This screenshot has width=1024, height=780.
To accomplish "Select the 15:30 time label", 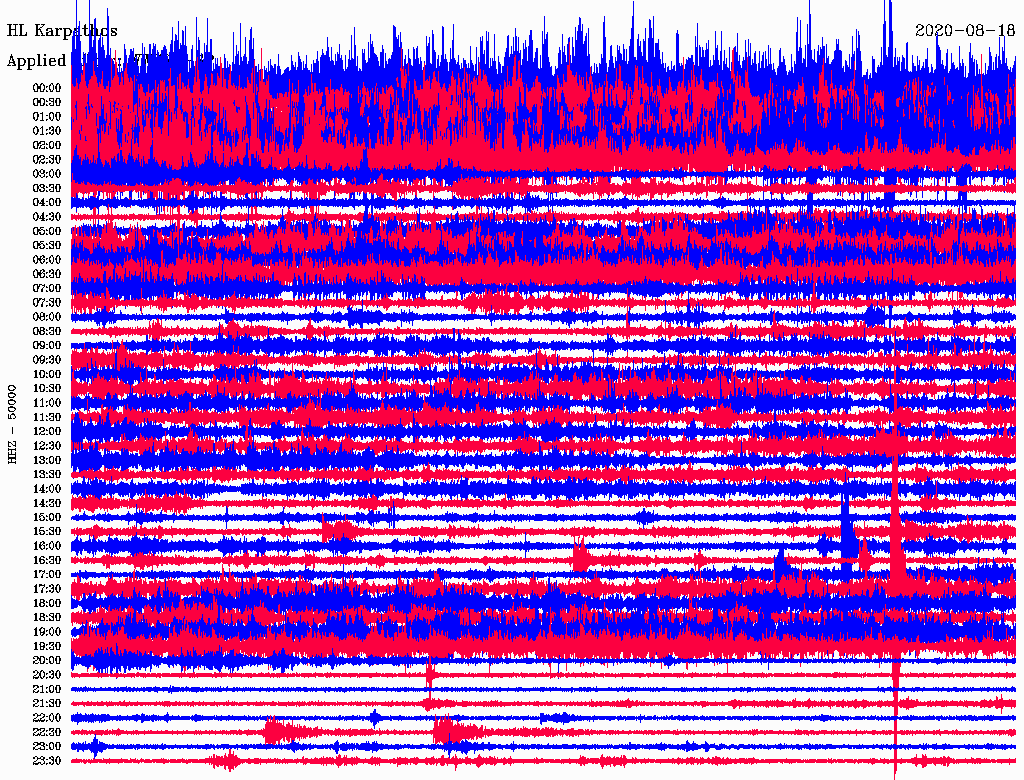I will (x=47, y=532).
